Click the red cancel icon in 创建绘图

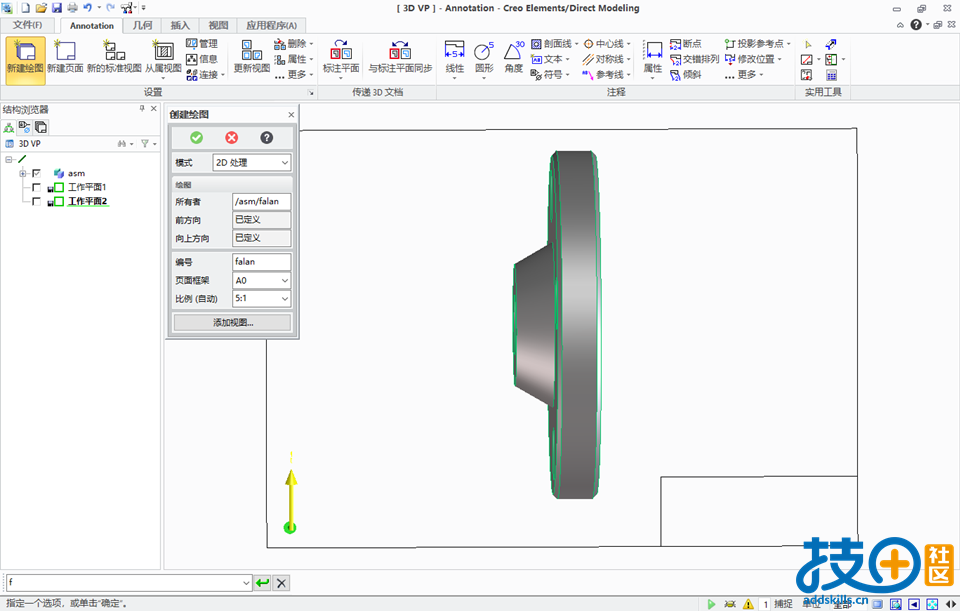point(231,137)
